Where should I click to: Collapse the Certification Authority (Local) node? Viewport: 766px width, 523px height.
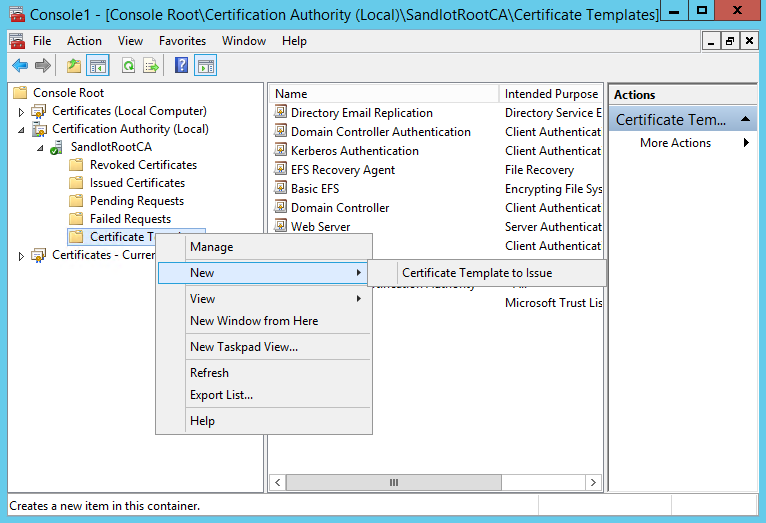21,130
